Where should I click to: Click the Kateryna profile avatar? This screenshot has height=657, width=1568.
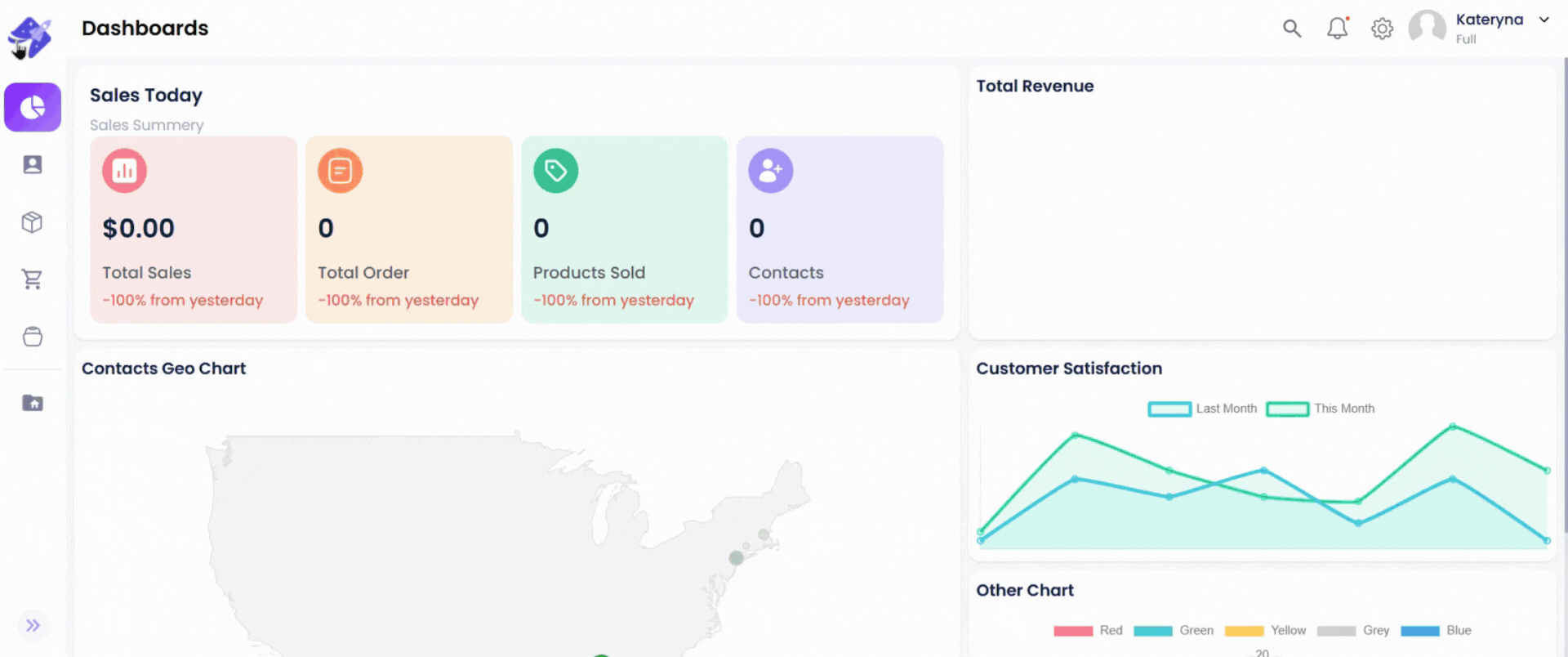[1427, 27]
